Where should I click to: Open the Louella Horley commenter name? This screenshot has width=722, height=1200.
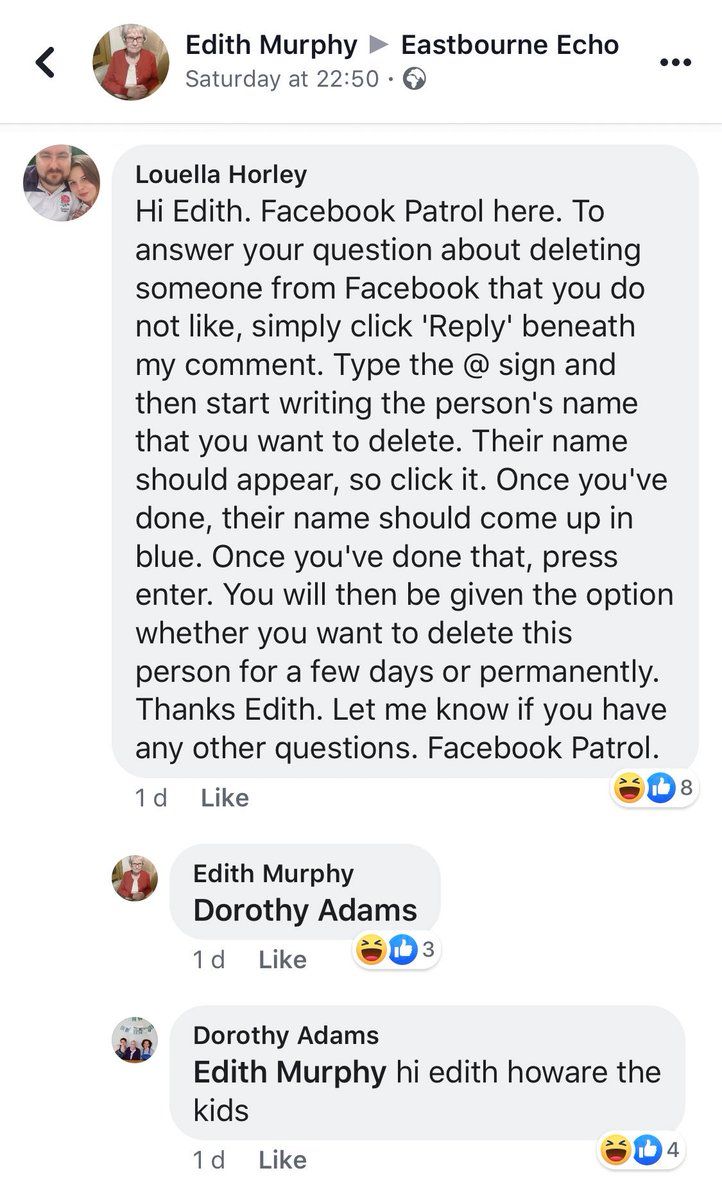coord(221,174)
